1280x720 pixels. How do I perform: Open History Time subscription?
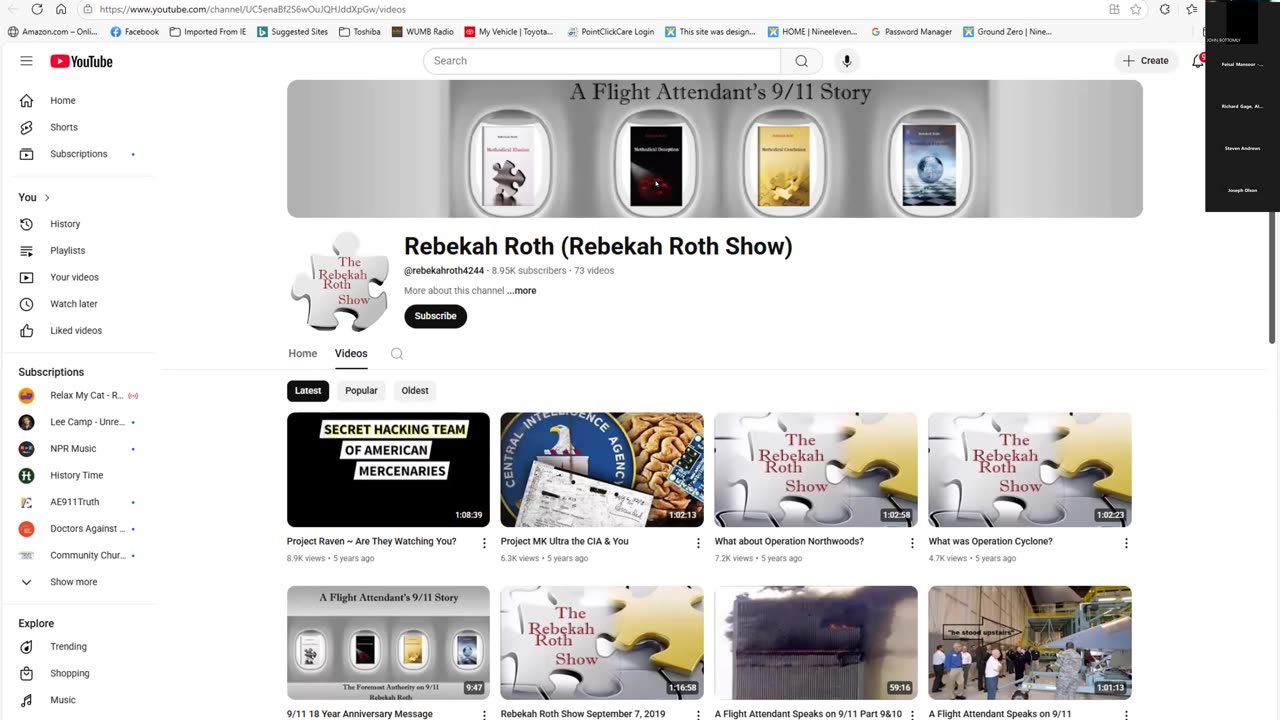pos(78,475)
